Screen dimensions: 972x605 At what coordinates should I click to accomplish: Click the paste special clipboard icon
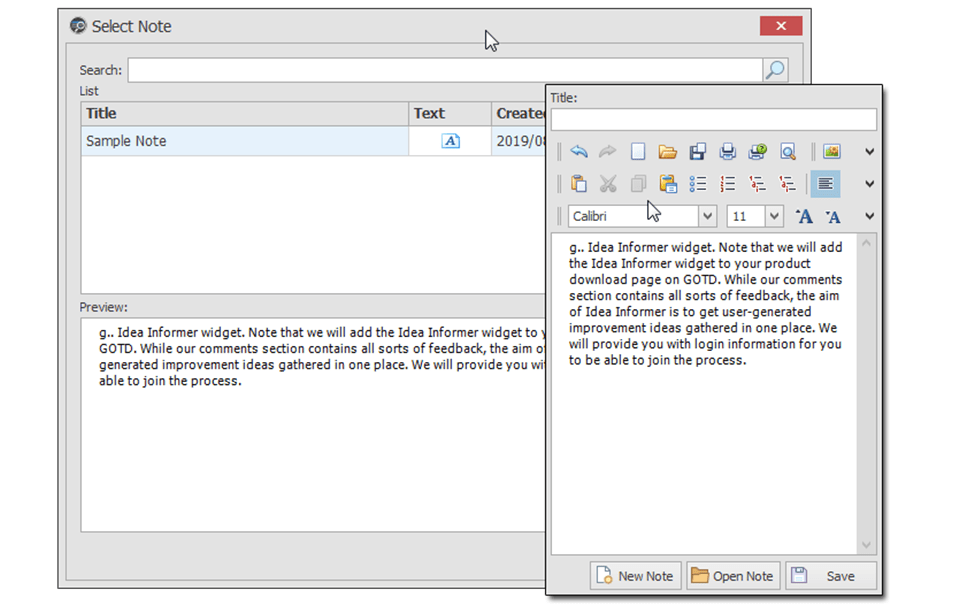[x=667, y=183]
